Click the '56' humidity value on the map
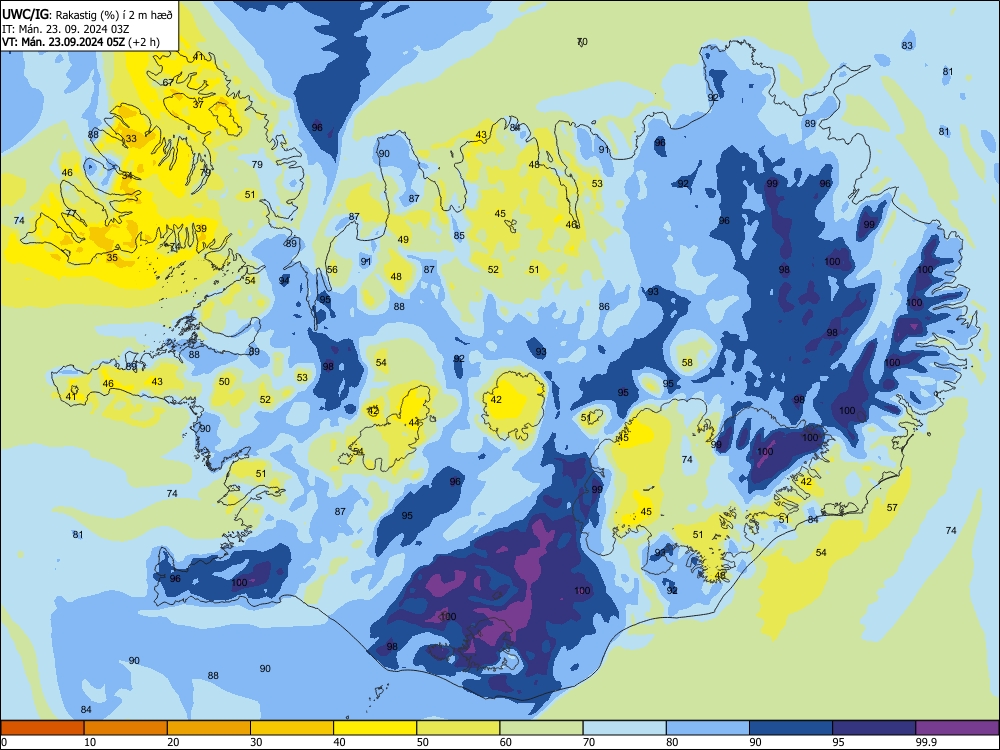 332,270
